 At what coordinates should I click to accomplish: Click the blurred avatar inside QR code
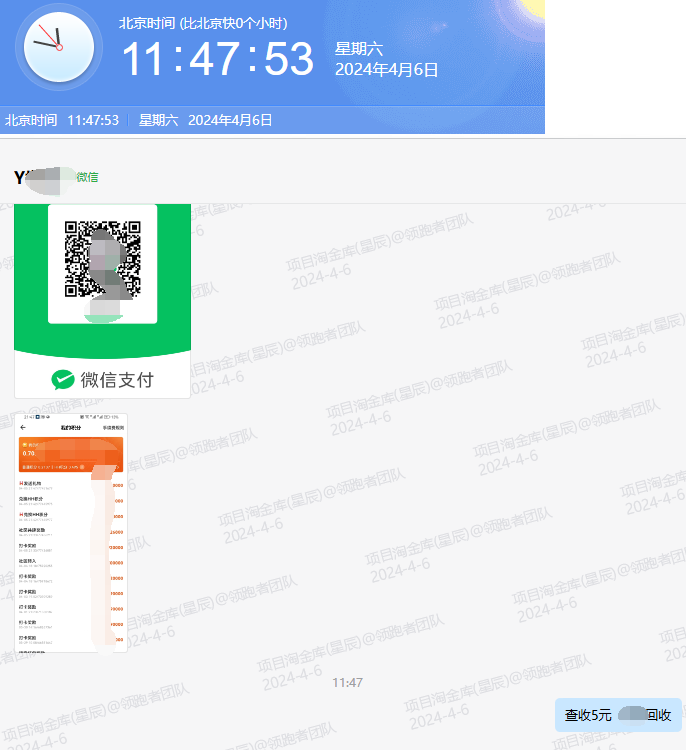(109, 270)
